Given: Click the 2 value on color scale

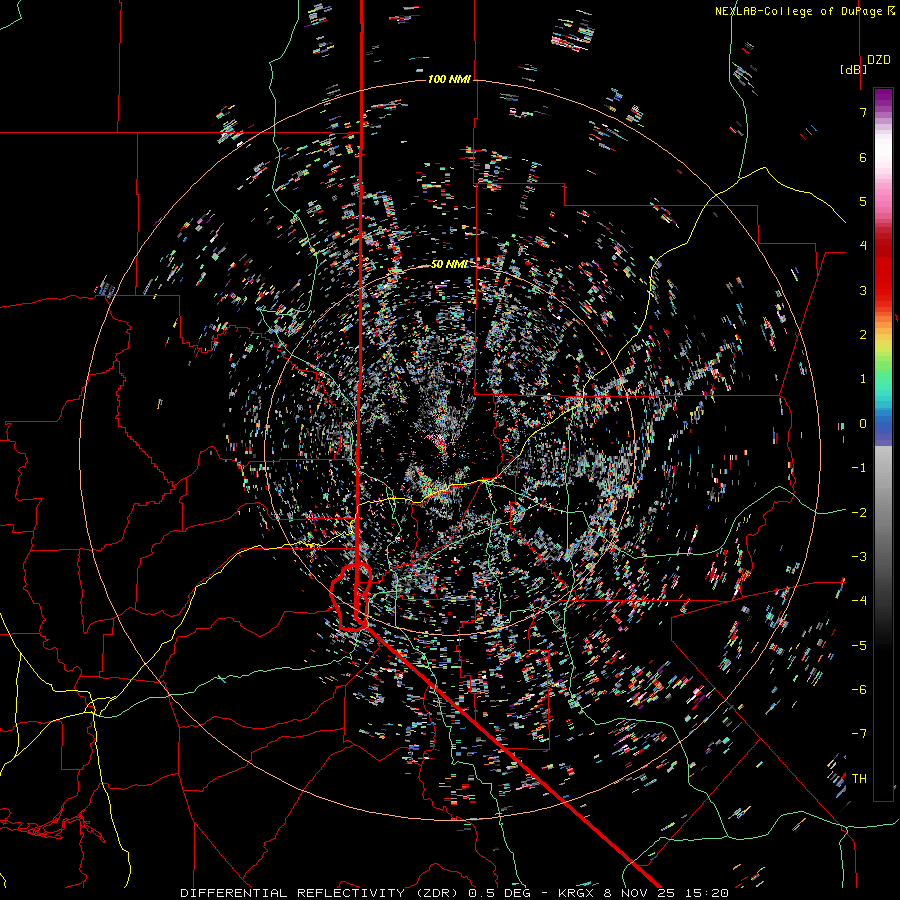Looking at the screenshot, I should [x=863, y=335].
